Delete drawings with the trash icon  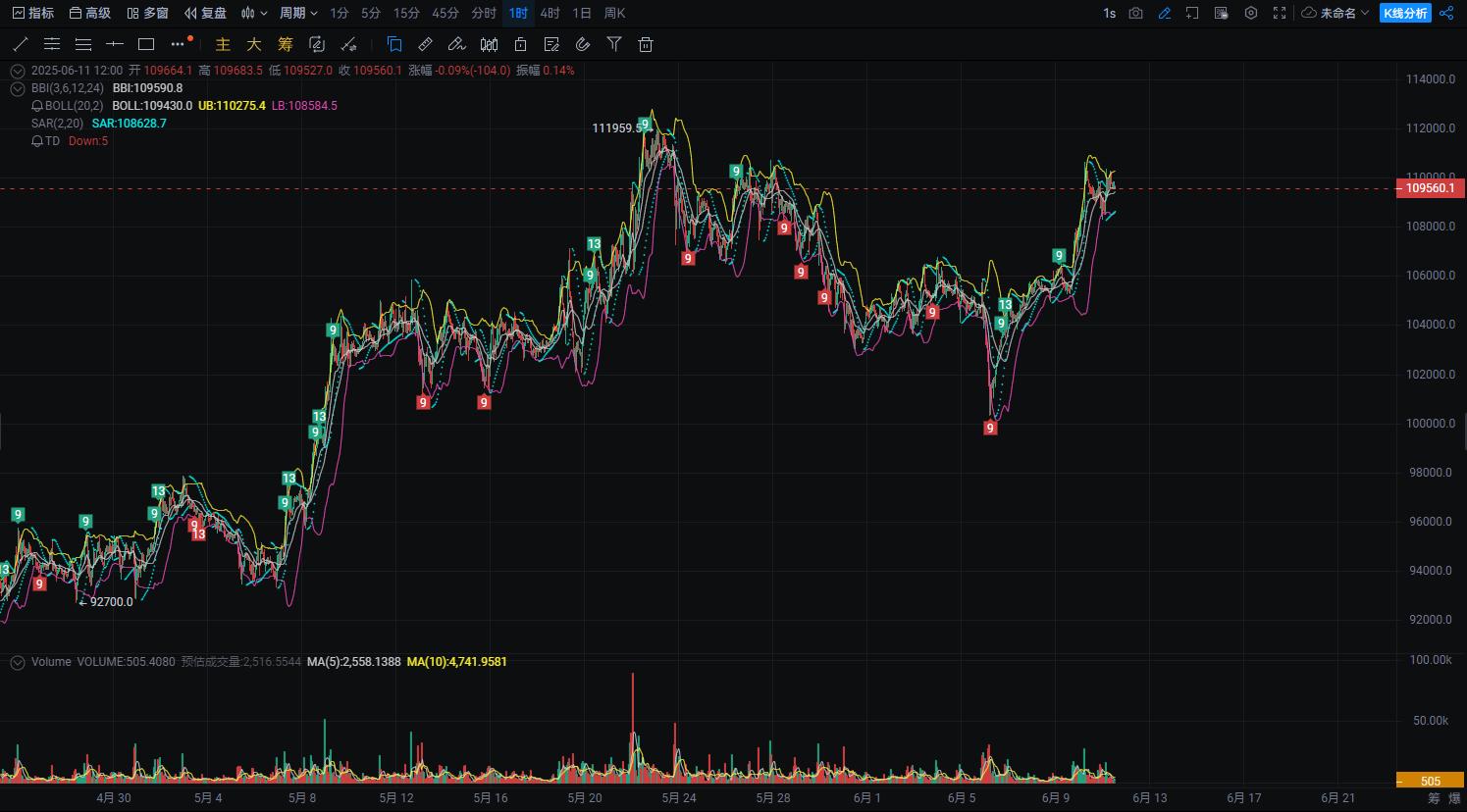(646, 44)
